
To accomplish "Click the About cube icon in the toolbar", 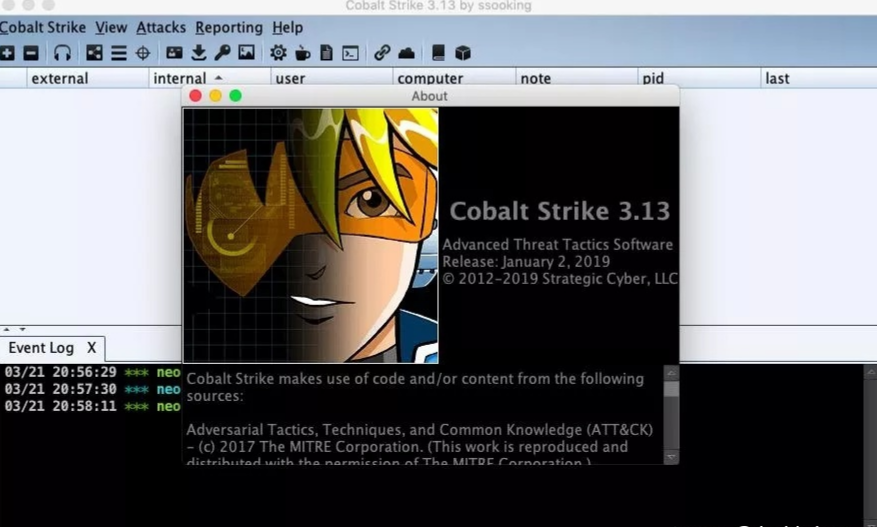I will (x=463, y=53).
